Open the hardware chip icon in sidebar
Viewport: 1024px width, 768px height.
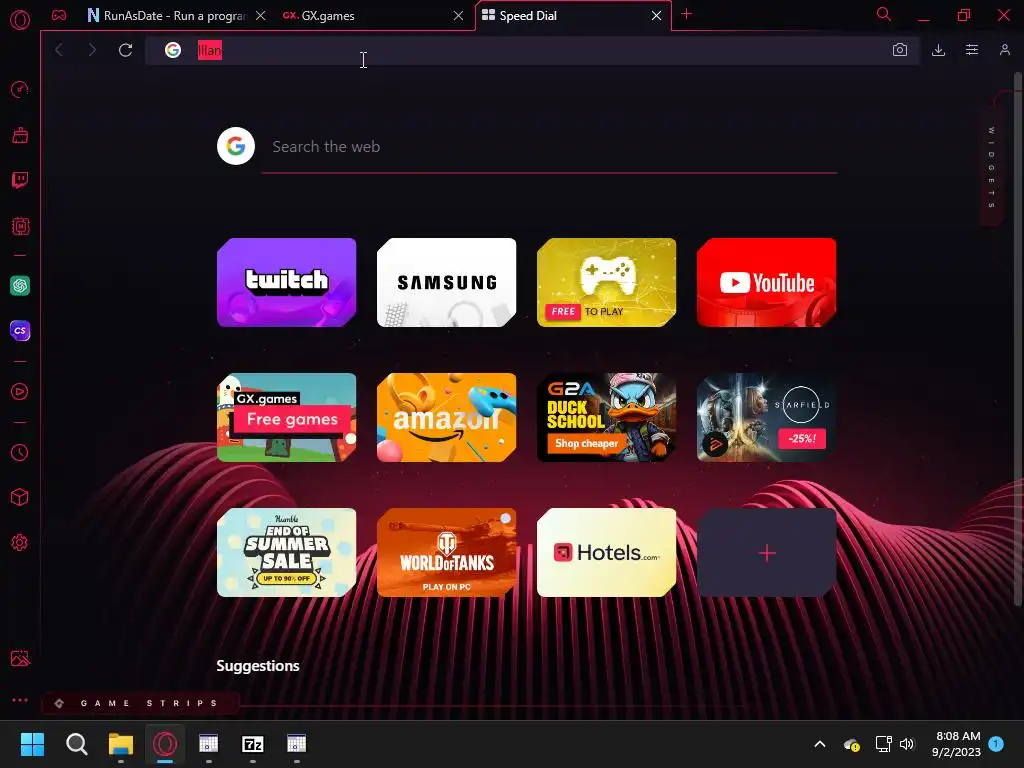20,226
